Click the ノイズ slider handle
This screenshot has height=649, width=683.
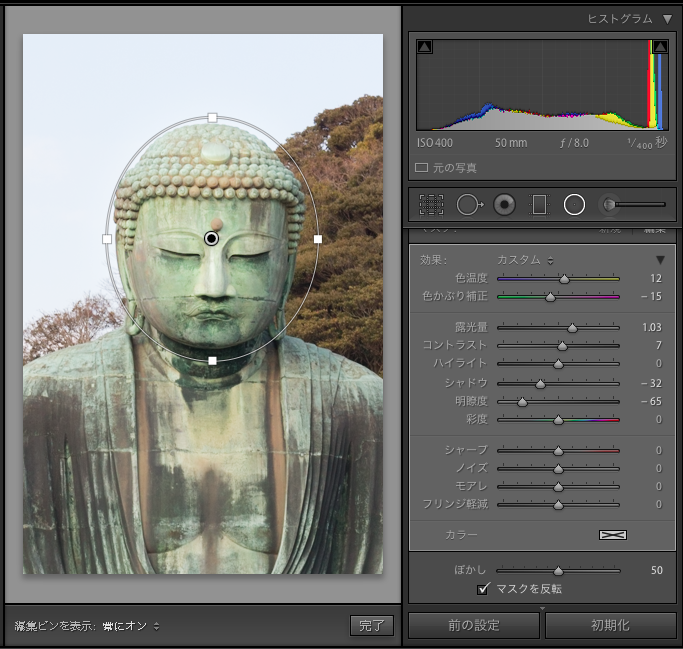coord(558,469)
